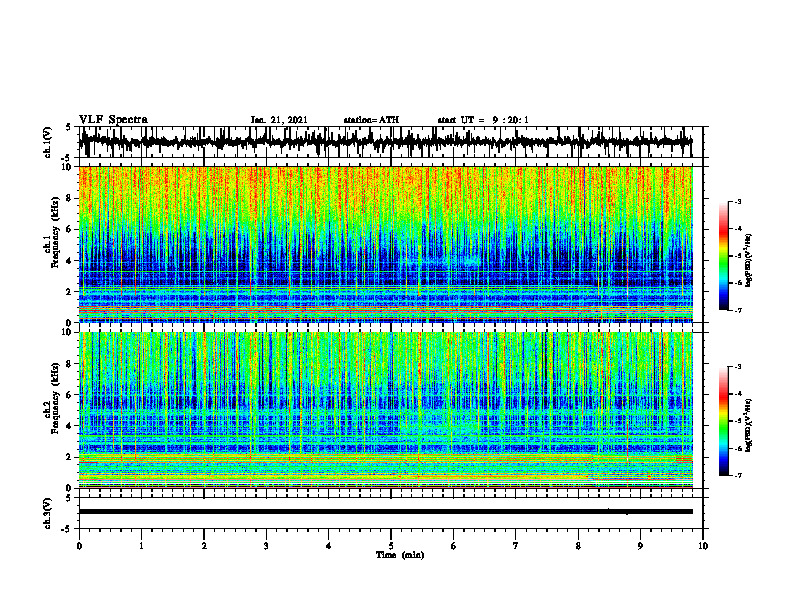This screenshot has height=612, width=792.
Task: Click the "ch.3(V)" axis label
Action: (47, 513)
